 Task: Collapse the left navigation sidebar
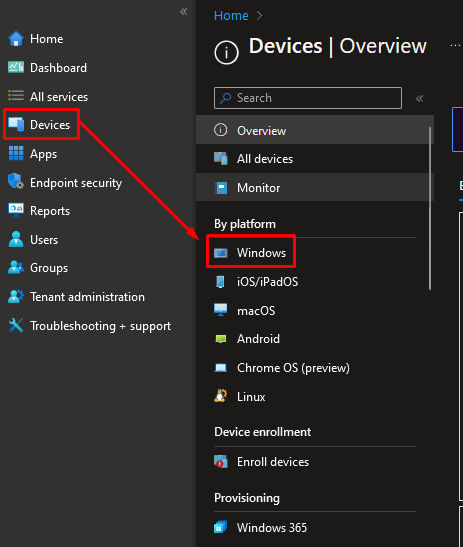pyautogui.click(x=184, y=12)
